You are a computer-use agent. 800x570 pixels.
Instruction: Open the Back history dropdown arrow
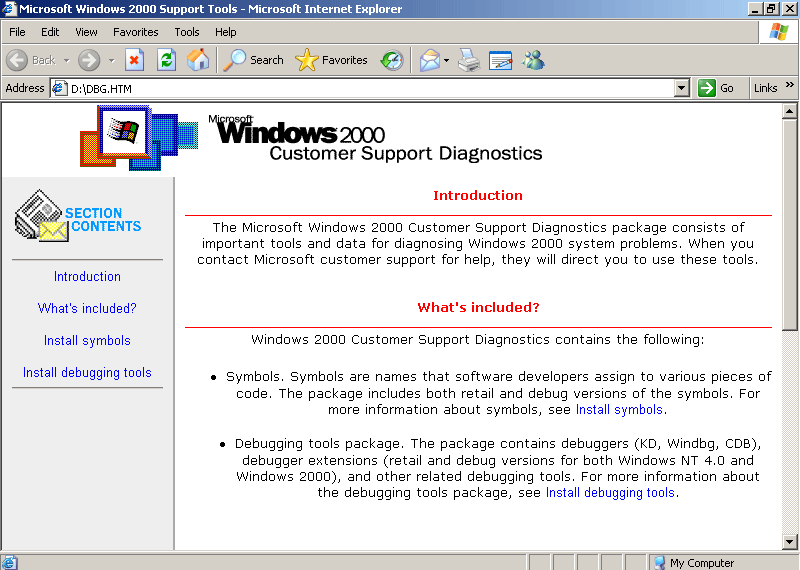point(66,60)
